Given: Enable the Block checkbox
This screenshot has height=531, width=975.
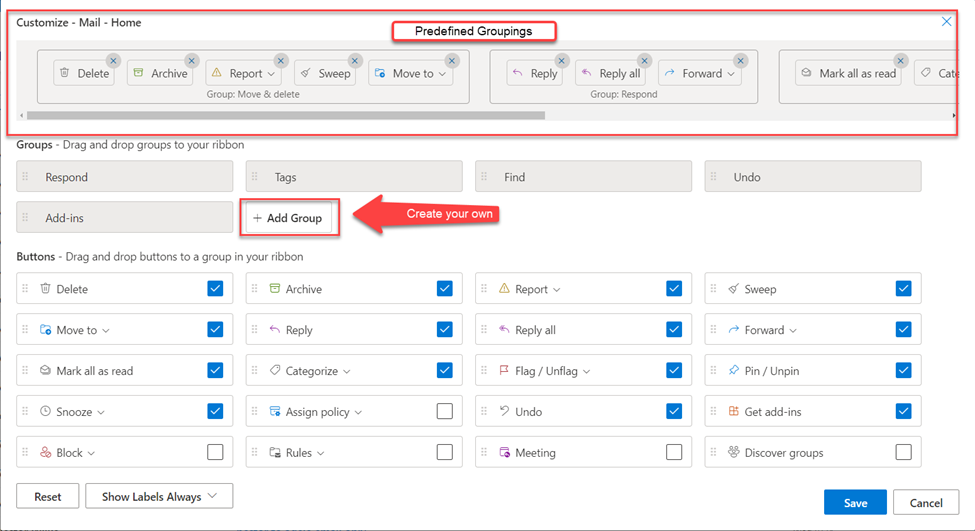Looking at the screenshot, I should click(215, 453).
